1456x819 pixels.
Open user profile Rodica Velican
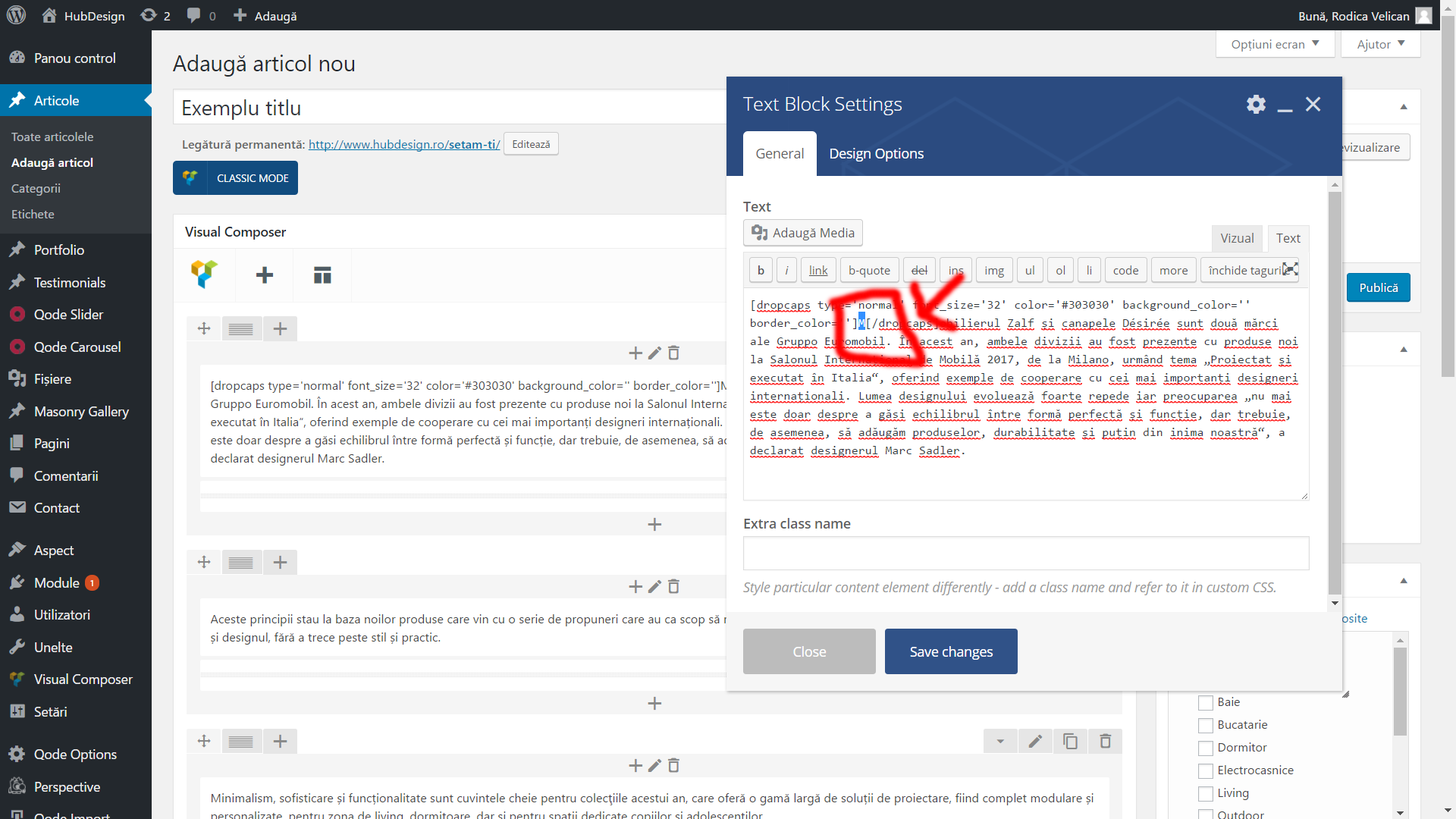(1365, 15)
